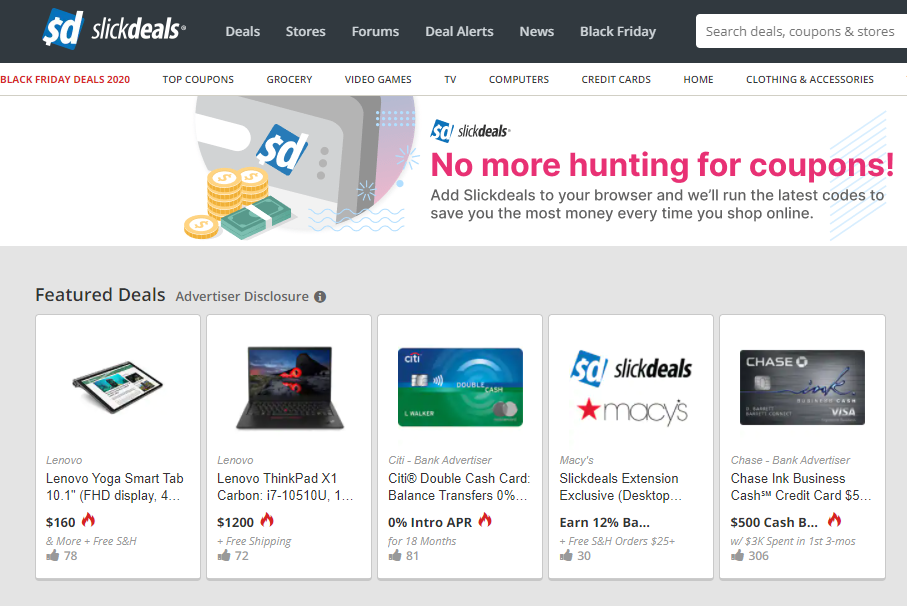Click the Slickdeals logo in header

pyautogui.click(x=114, y=29)
